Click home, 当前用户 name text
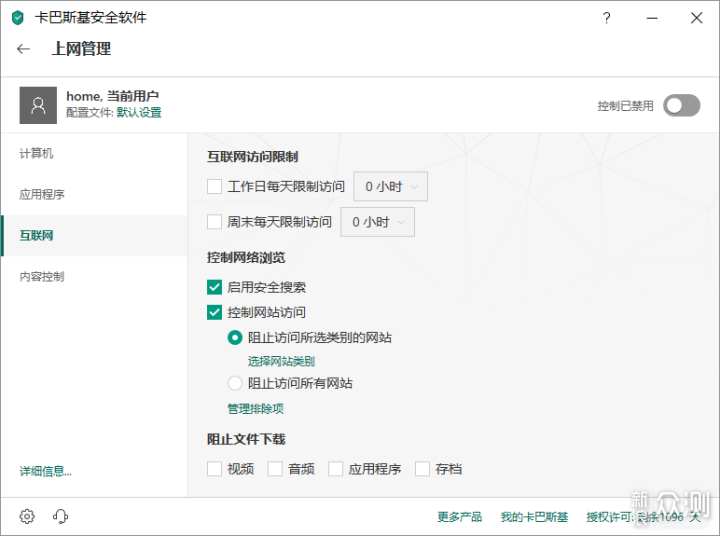The height and width of the screenshot is (536, 720). point(112,96)
